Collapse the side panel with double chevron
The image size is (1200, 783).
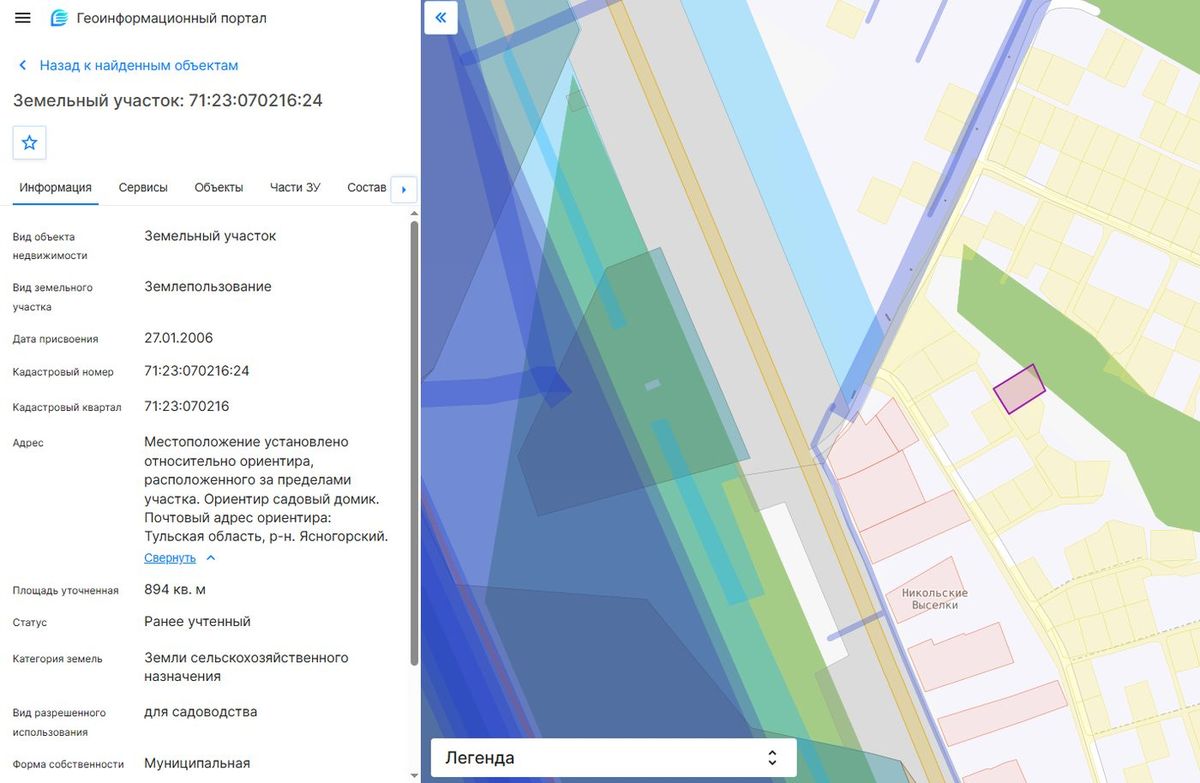[x=441, y=18]
